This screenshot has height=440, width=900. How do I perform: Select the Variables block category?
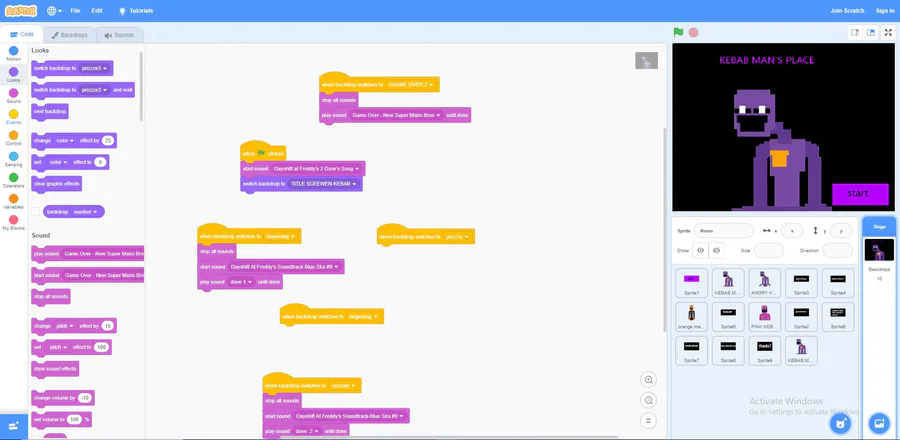click(14, 202)
